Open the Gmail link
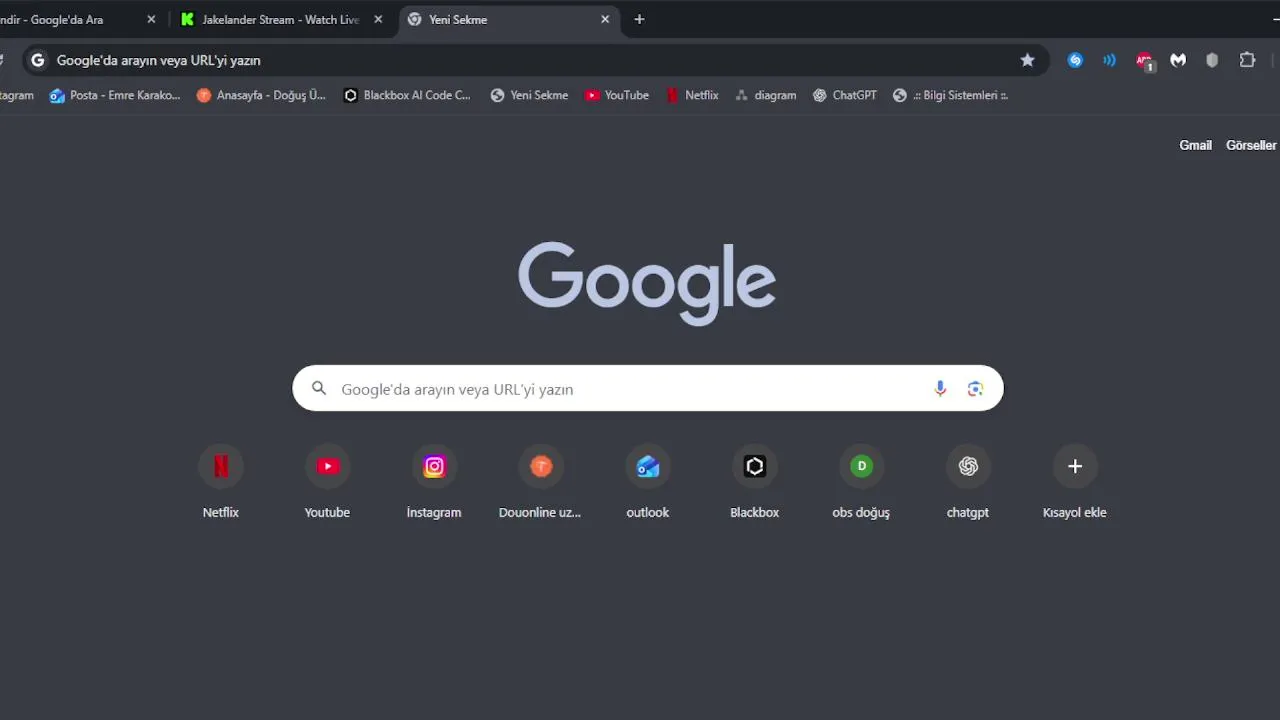This screenshot has height=720, width=1280. pos(1195,145)
